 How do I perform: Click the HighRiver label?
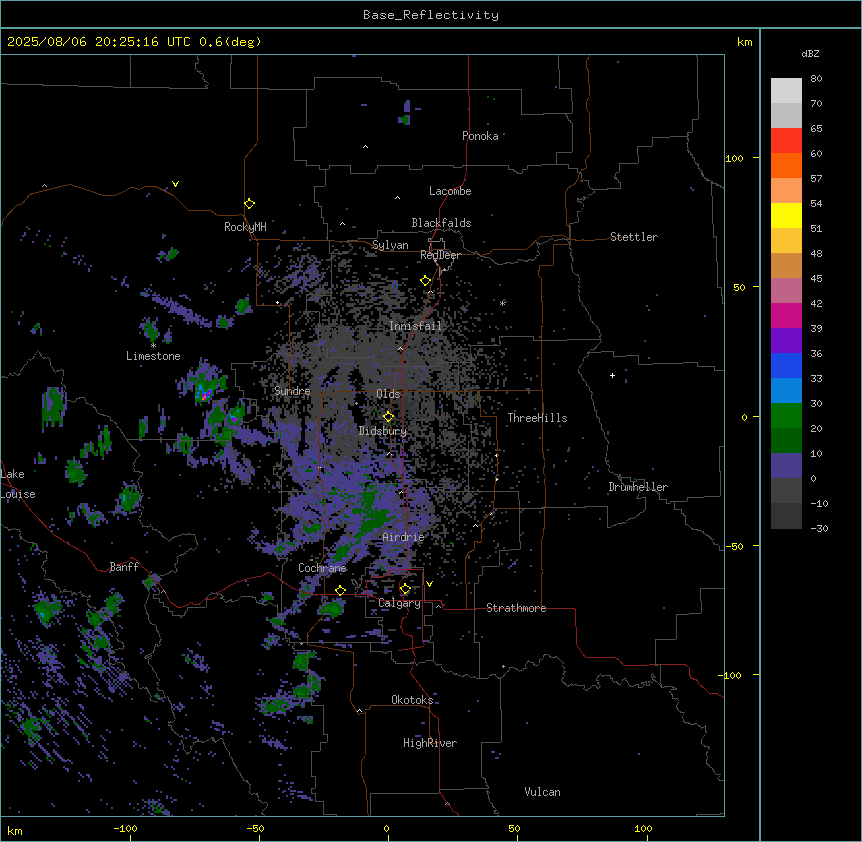[x=430, y=743]
